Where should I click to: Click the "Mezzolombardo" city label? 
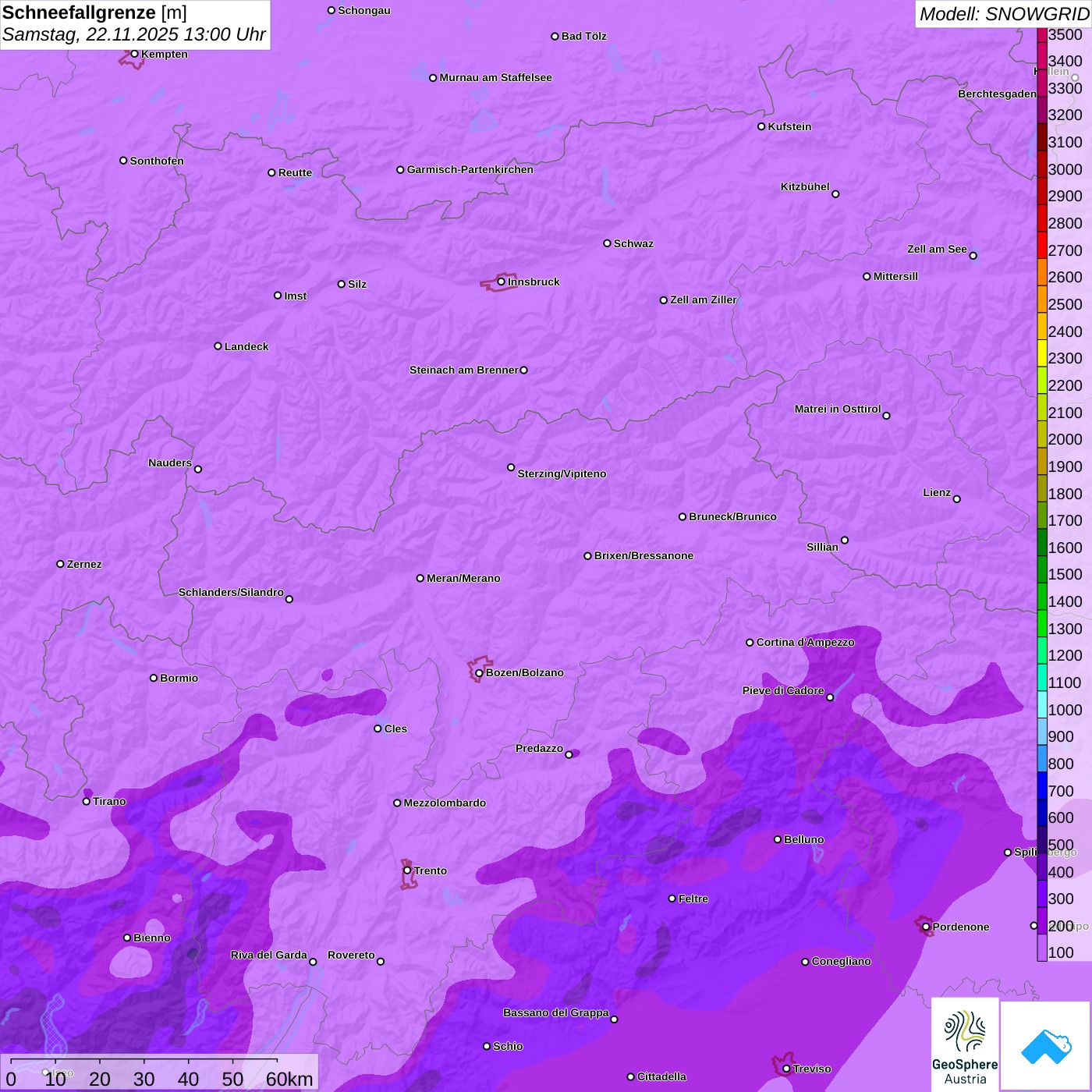coord(445,803)
